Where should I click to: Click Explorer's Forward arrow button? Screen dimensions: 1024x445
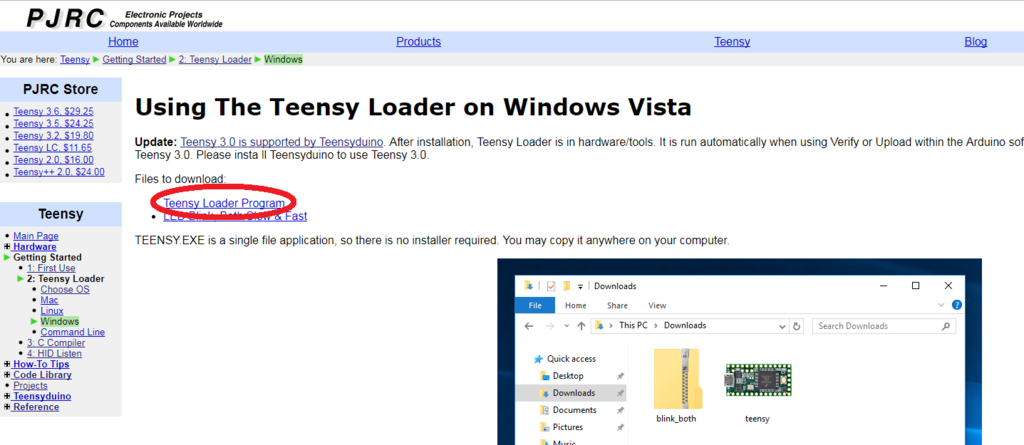(551, 325)
